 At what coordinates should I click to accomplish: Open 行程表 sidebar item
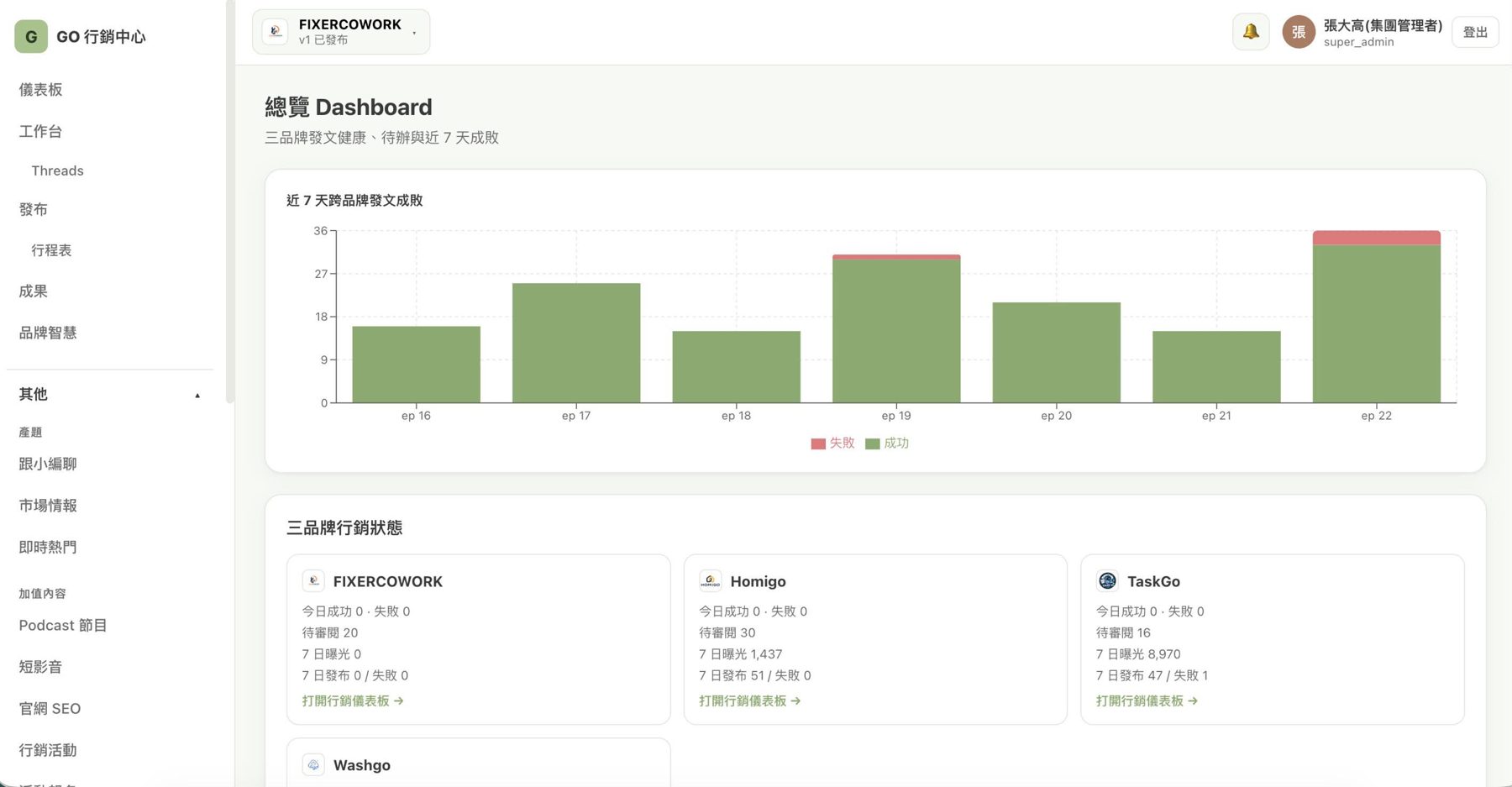51,250
